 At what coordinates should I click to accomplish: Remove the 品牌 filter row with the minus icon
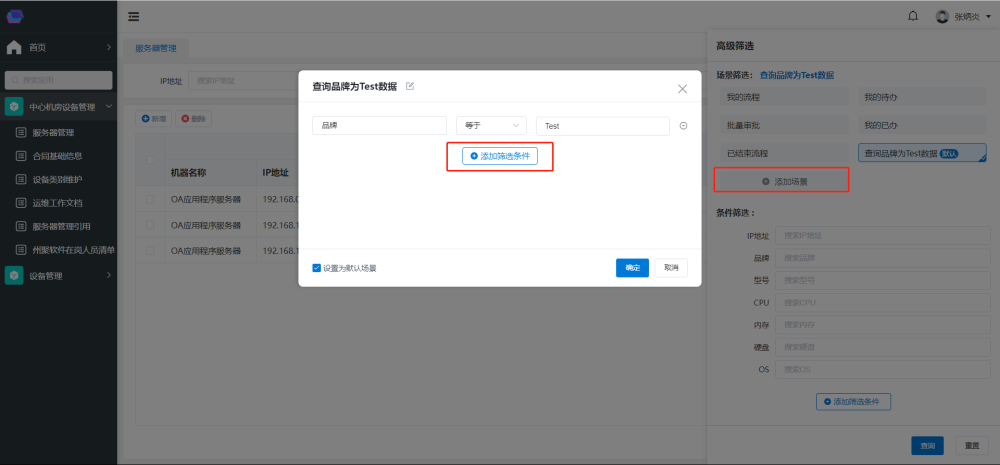[x=684, y=126]
